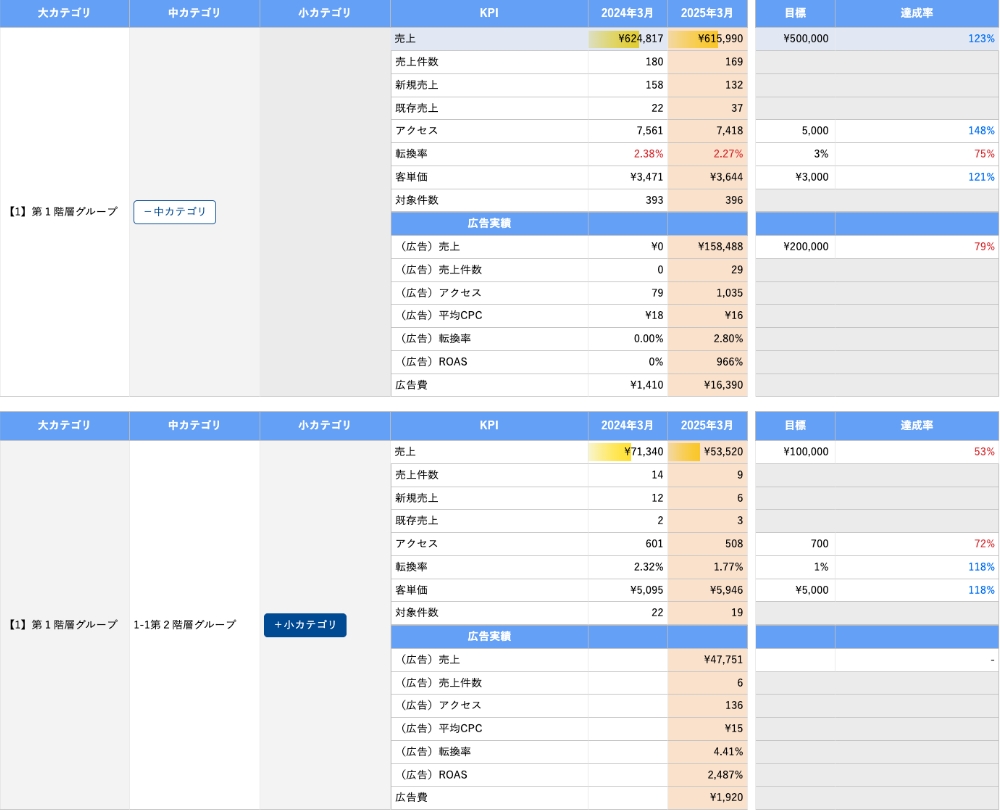1000x810 pixels.
Task: Click the ¥71,340 sales data bar cell
Action: tap(628, 452)
